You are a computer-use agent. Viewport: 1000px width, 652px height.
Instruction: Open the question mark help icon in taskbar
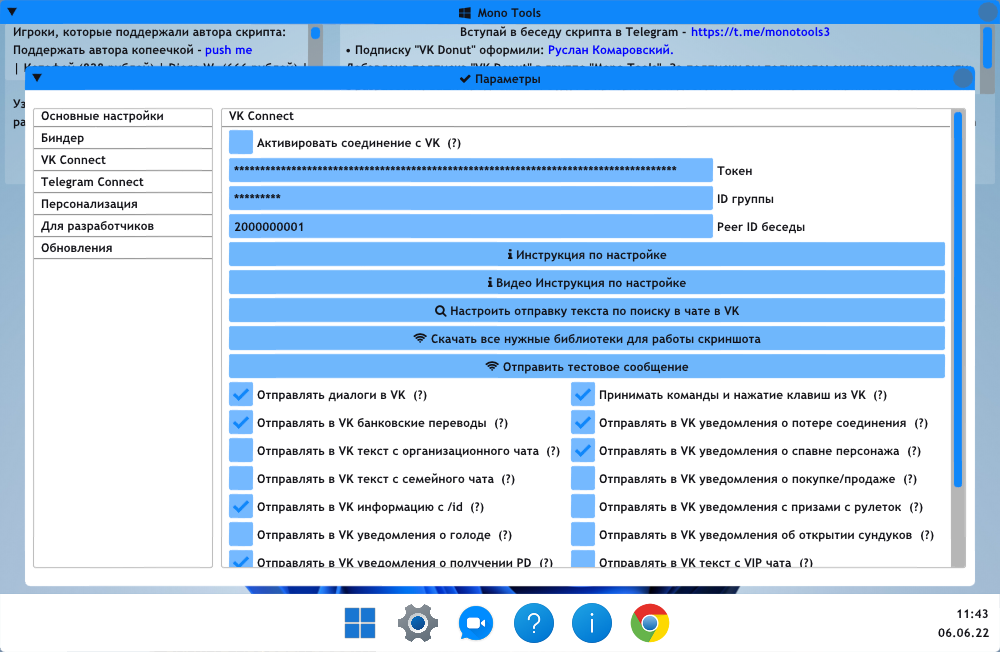point(534,623)
